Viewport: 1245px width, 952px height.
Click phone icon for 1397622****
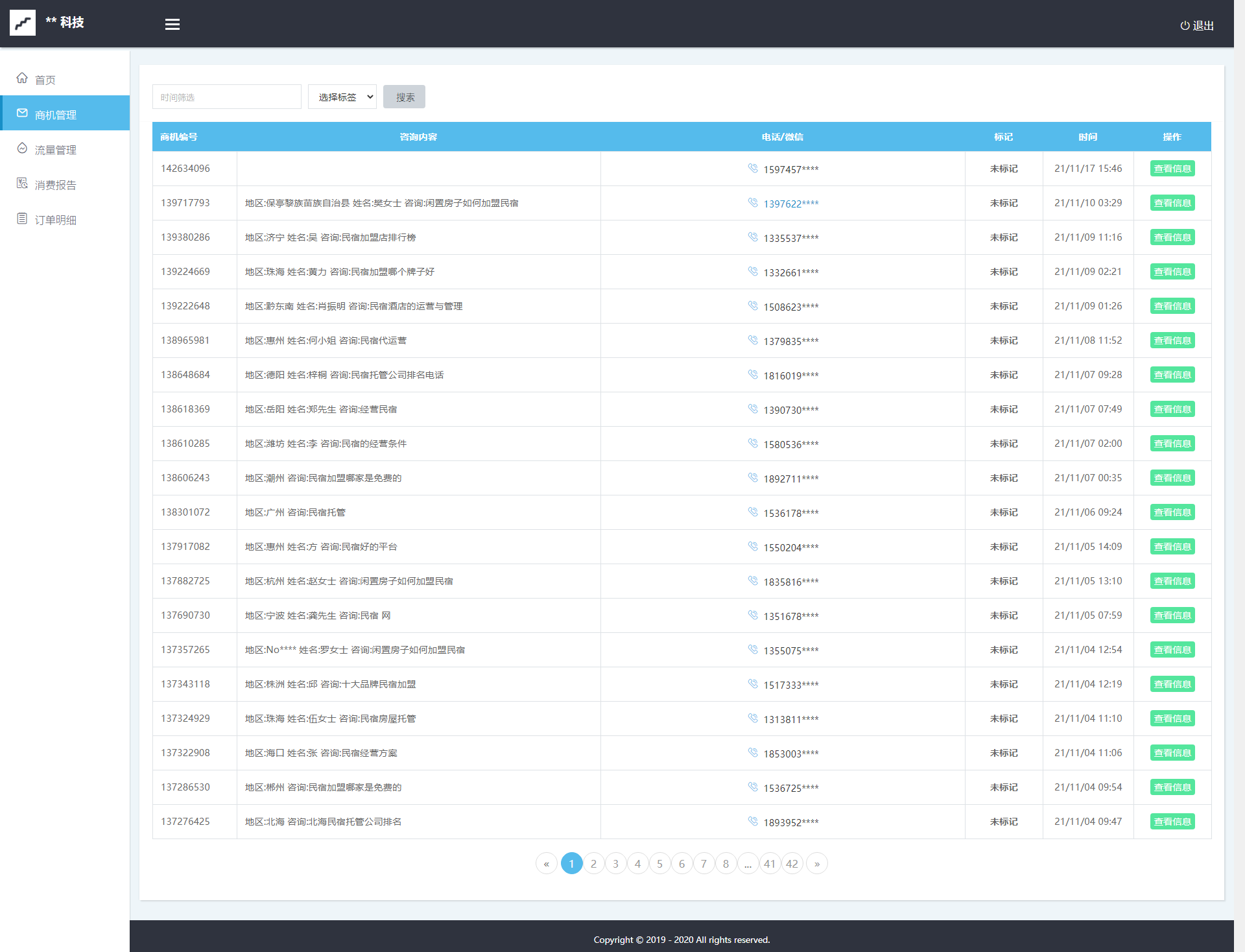coord(753,202)
